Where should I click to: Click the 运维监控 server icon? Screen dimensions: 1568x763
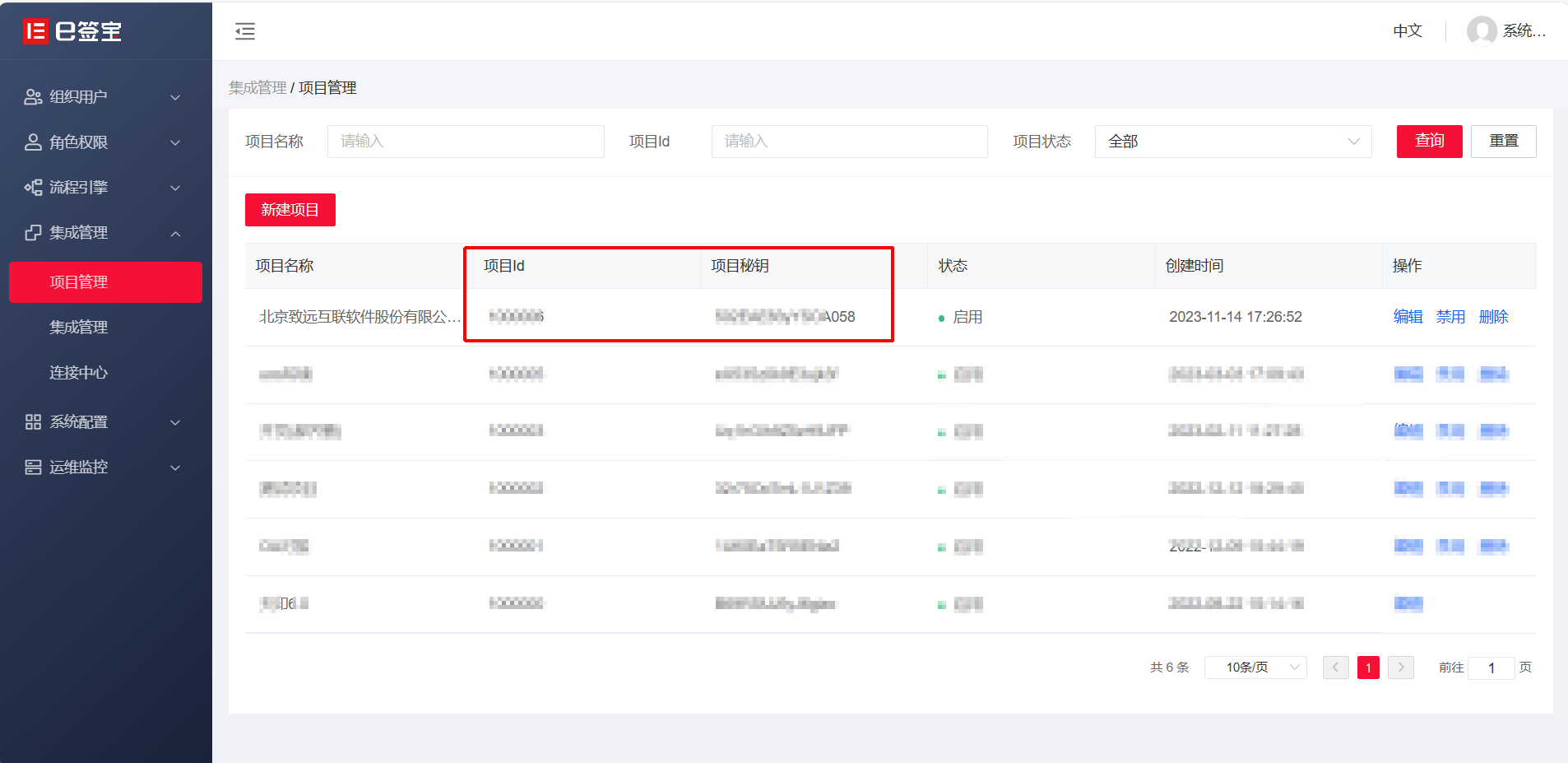[33, 468]
